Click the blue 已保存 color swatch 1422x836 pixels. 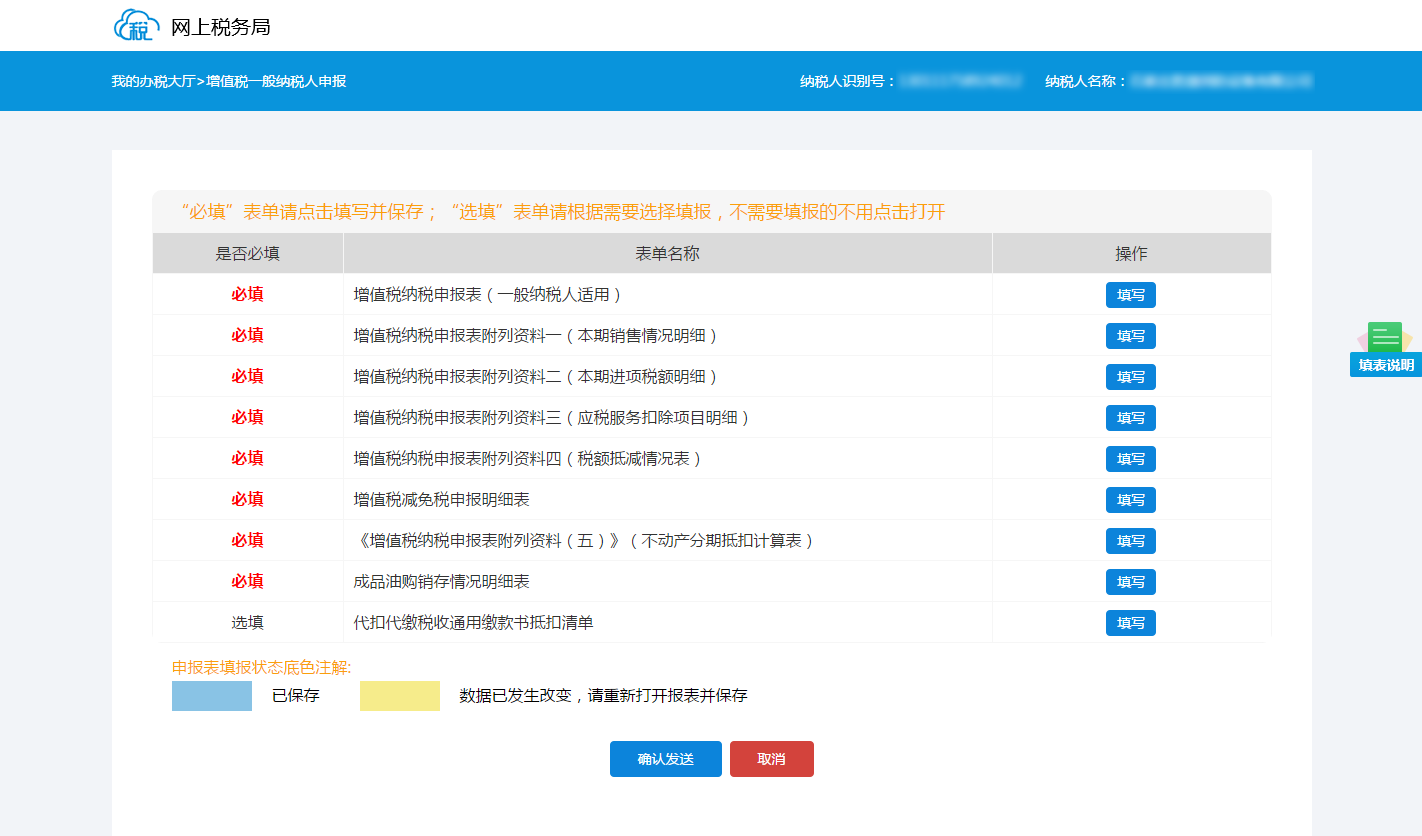(212, 696)
